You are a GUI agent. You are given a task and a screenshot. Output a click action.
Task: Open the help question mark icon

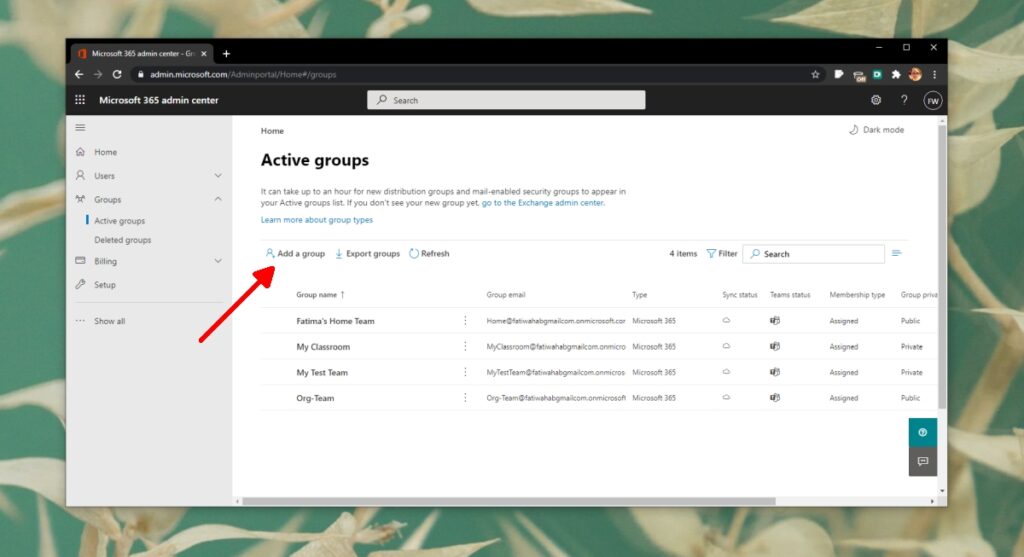coord(904,100)
